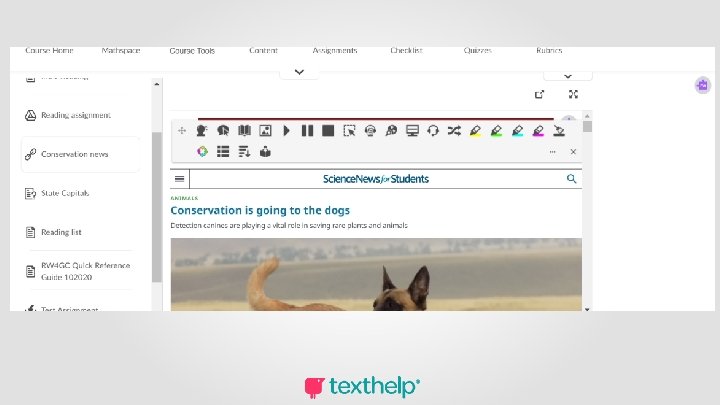Image resolution: width=720 pixels, height=405 pixels.
Task: Click the ScienceNews for Students logo
Action: coord(376,179)
